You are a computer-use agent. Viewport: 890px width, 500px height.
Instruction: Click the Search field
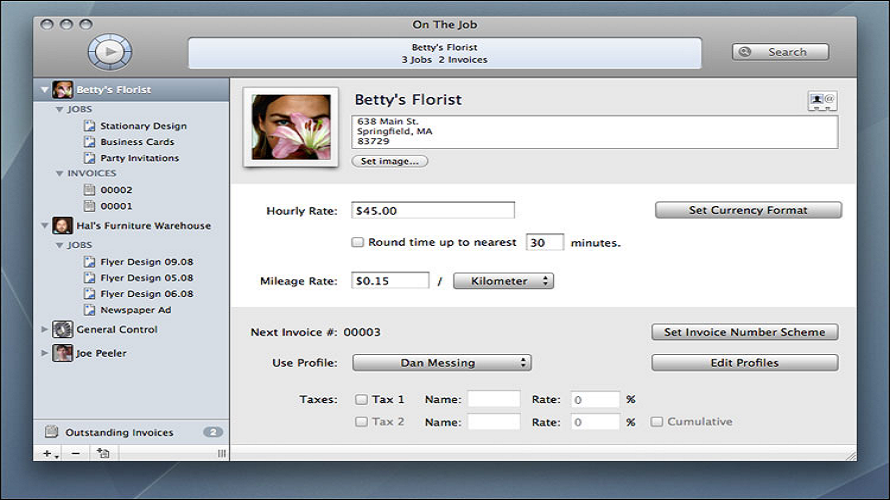(780, 52)
